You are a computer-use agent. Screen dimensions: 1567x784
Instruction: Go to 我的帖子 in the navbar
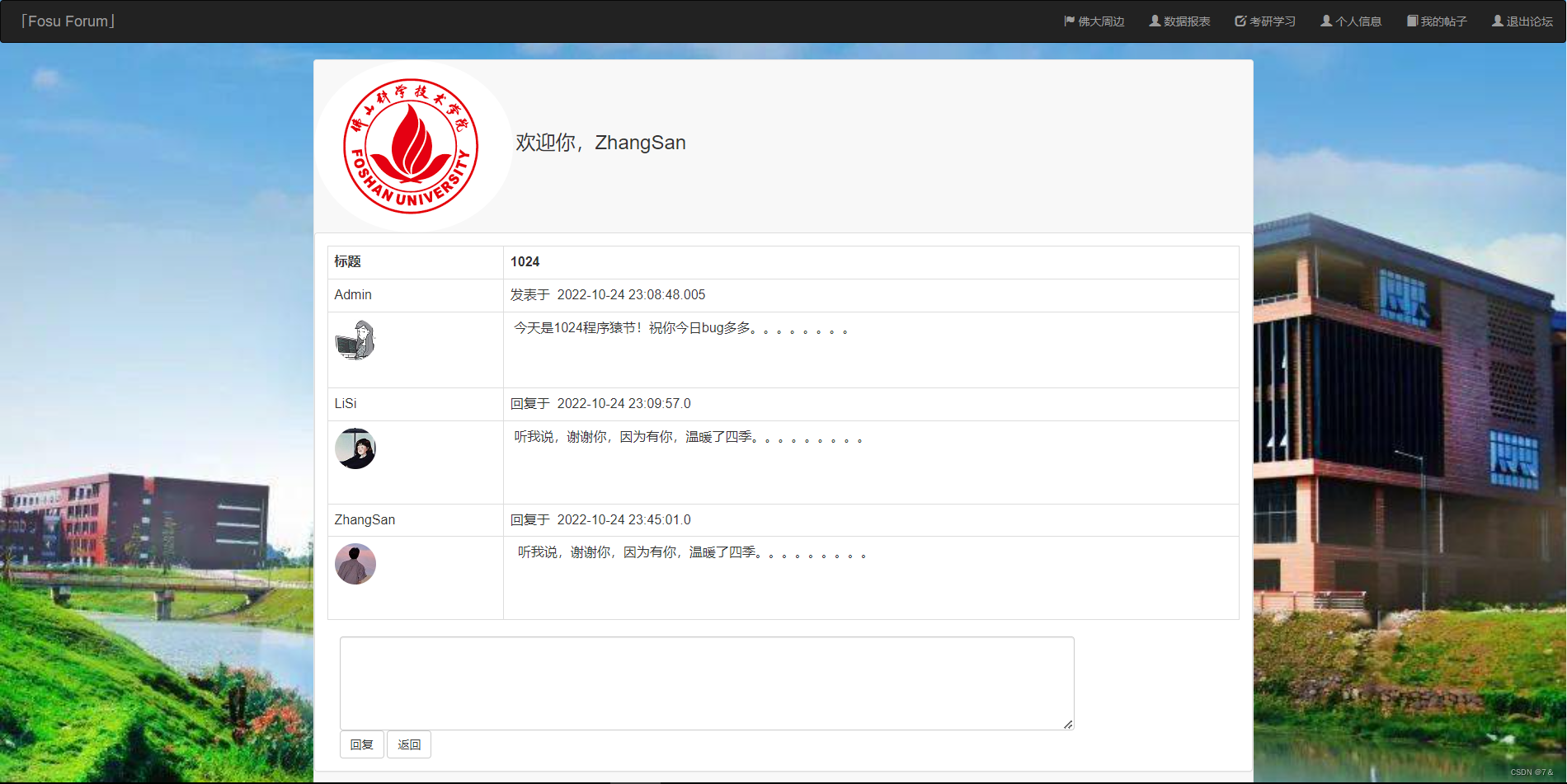tap(1437, 21)
